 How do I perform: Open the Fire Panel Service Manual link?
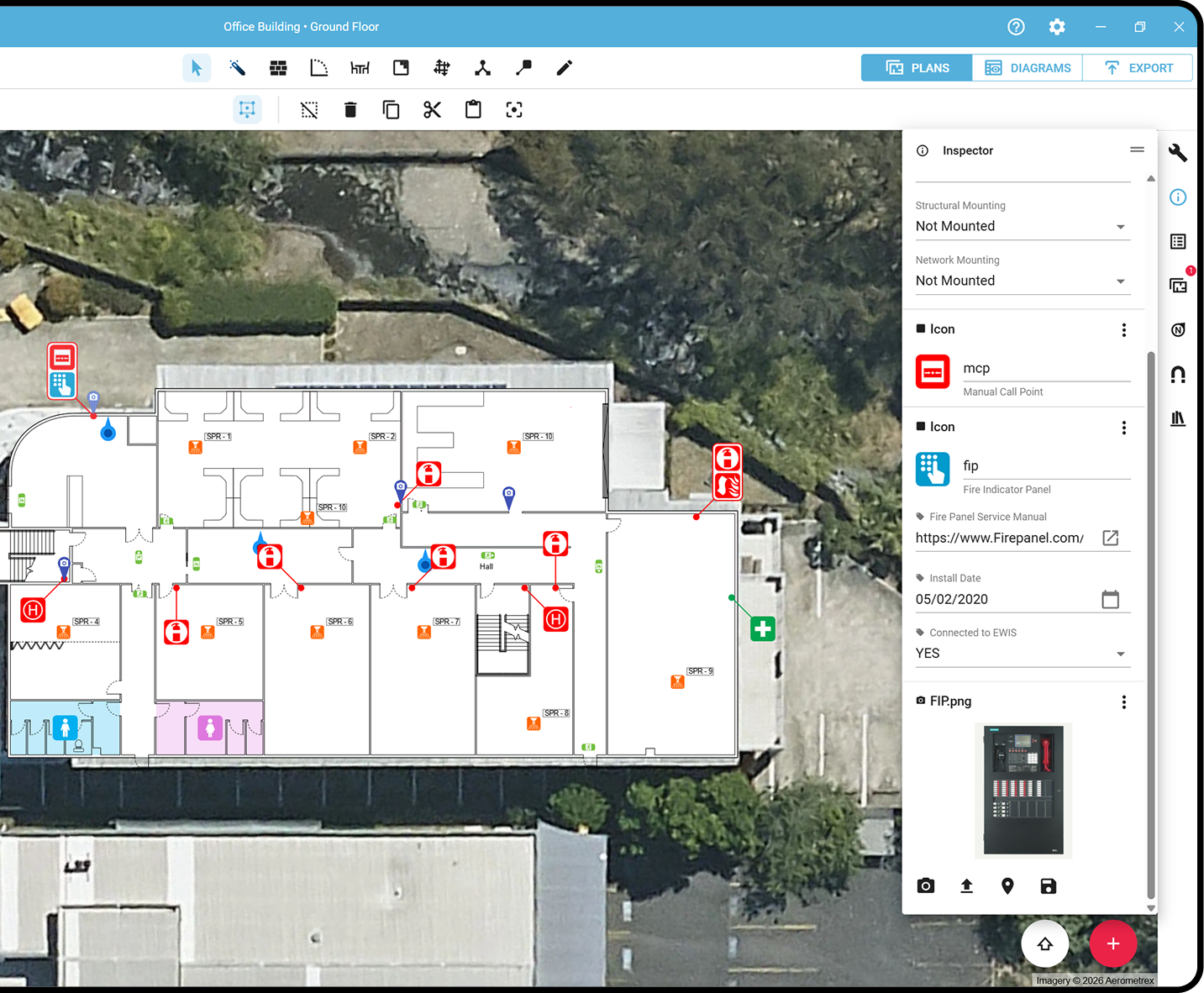1111,538
